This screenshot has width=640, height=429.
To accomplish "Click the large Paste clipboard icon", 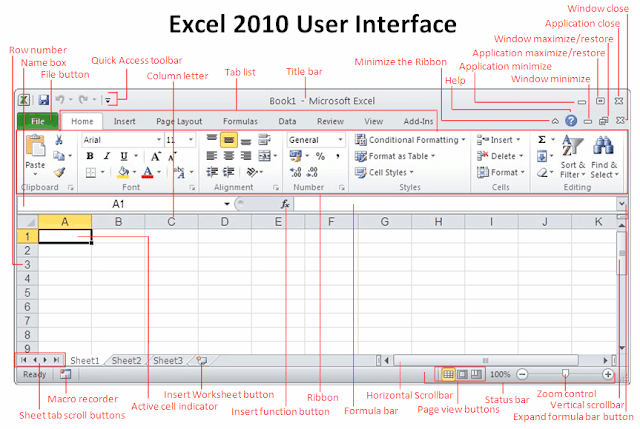I will (x=35, y=146).
